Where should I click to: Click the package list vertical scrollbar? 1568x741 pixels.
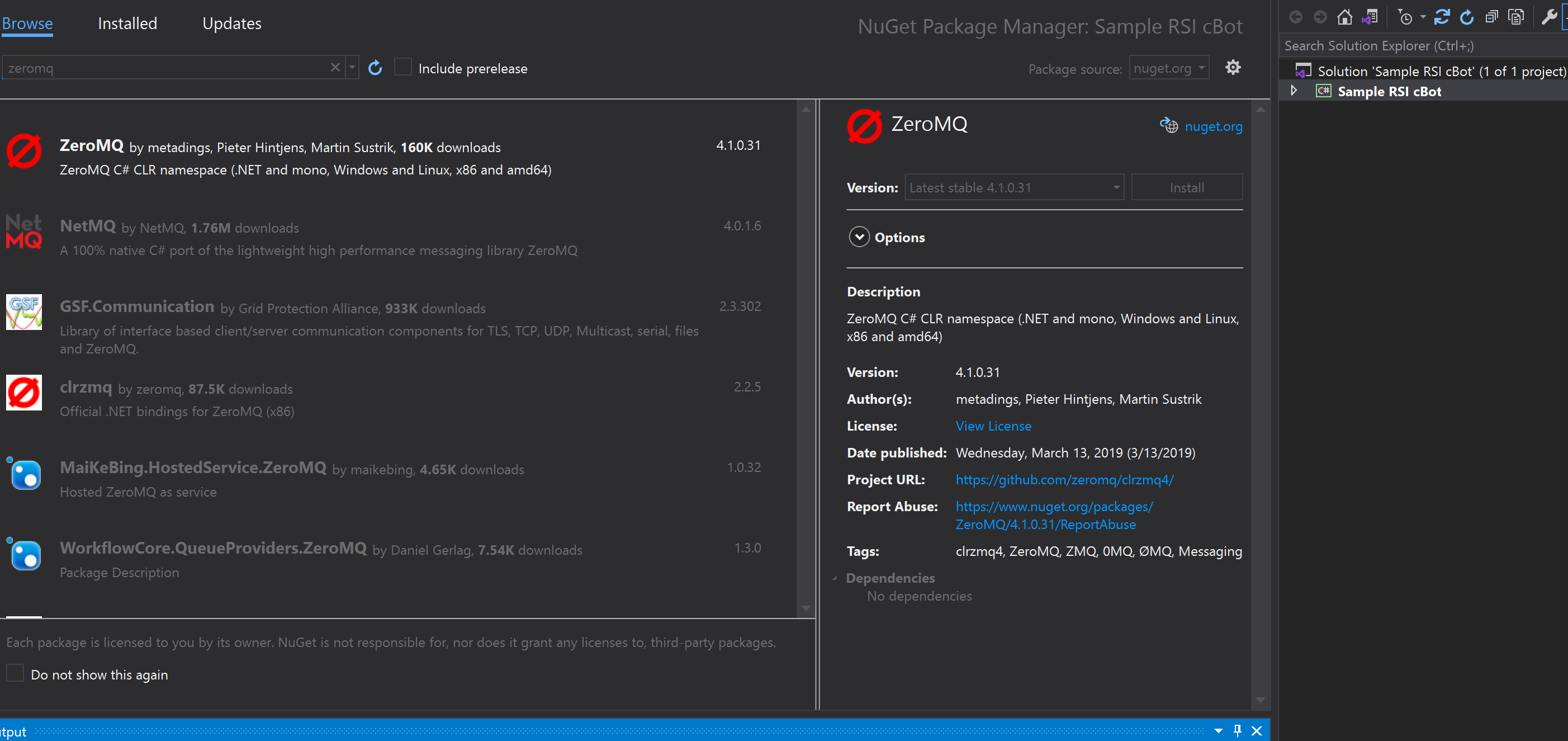point(806,358)
